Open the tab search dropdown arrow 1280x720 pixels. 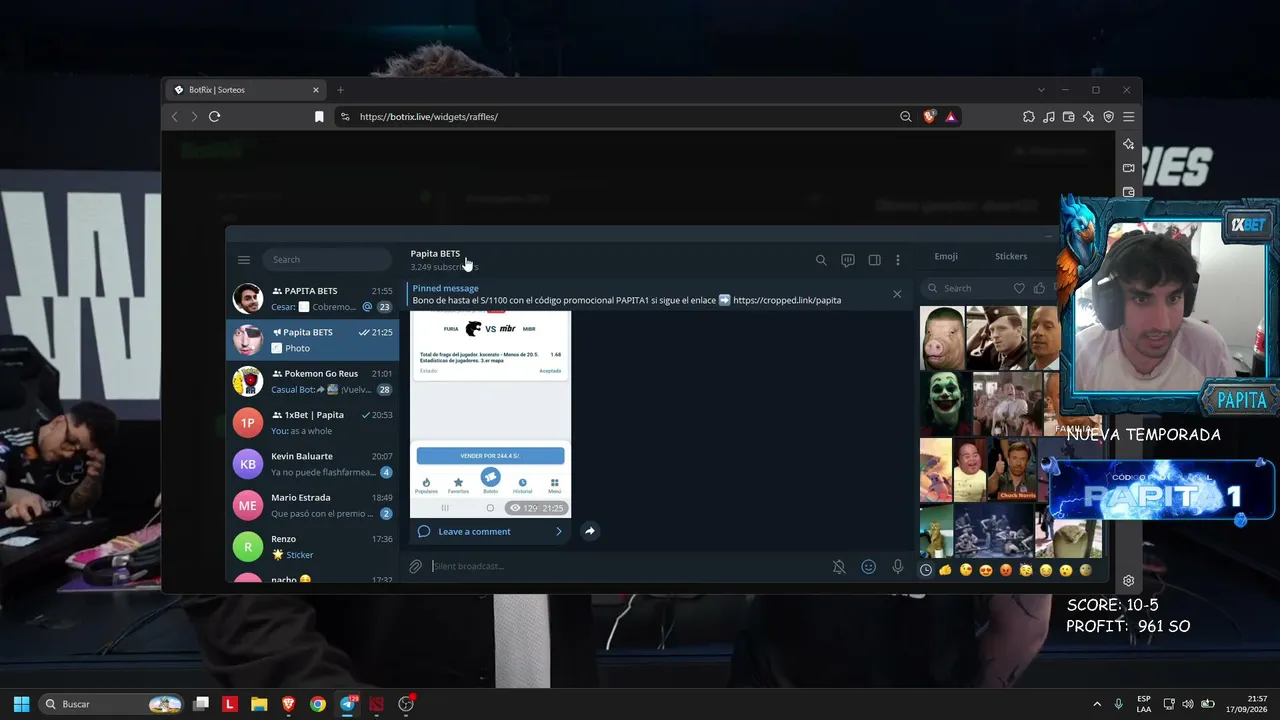(1041, 90)
